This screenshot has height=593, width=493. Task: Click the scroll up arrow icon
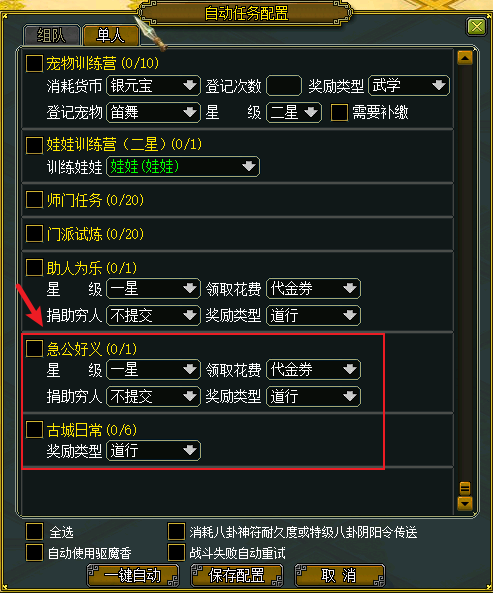pos(465,58)
